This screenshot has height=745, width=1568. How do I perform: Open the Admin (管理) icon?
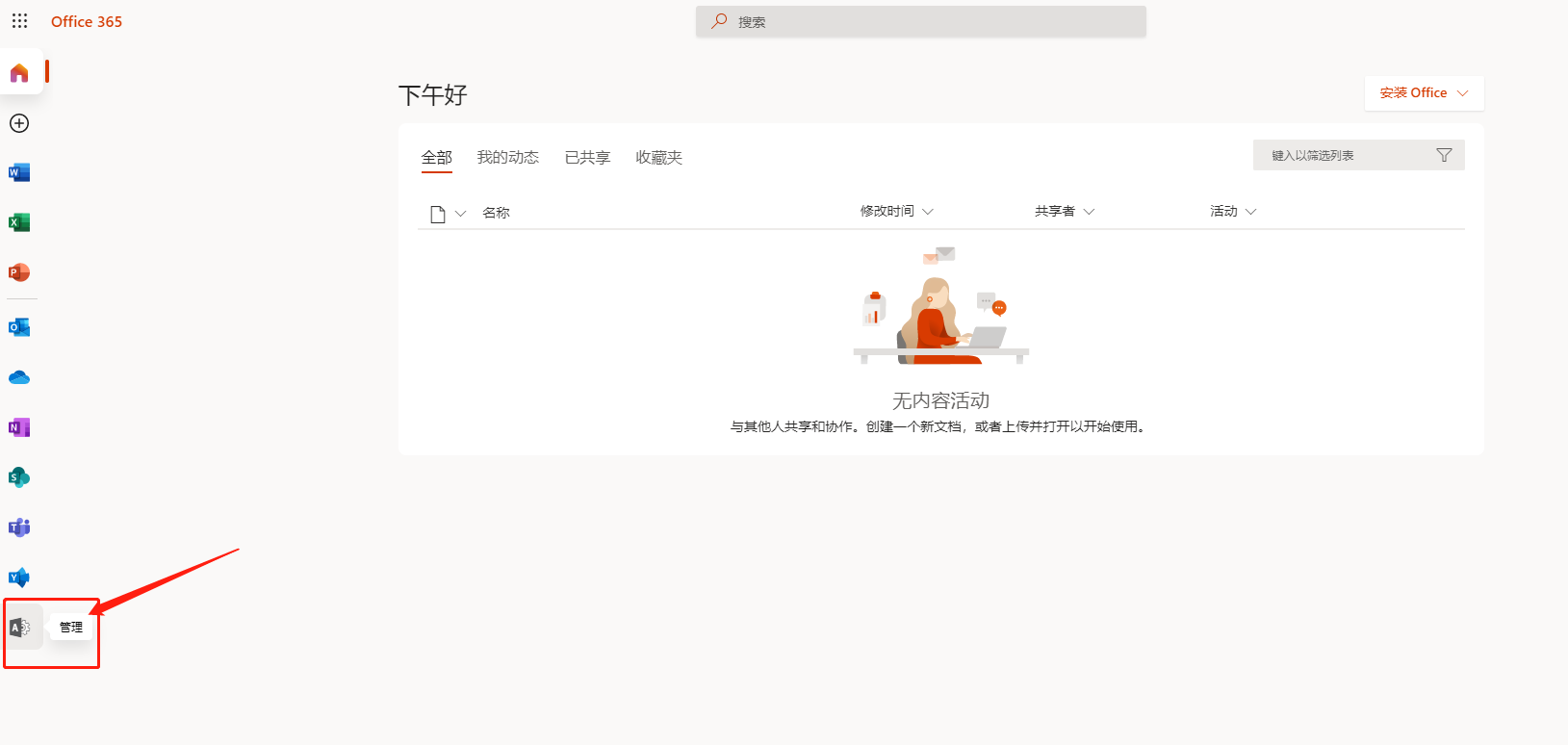pyautogui.click(x=20, y=628)
